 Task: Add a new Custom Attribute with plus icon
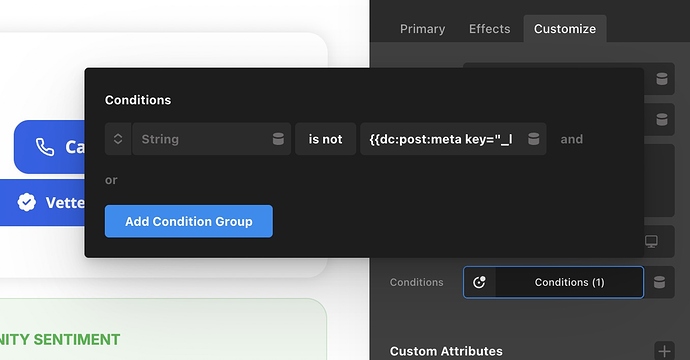(664, 351)
